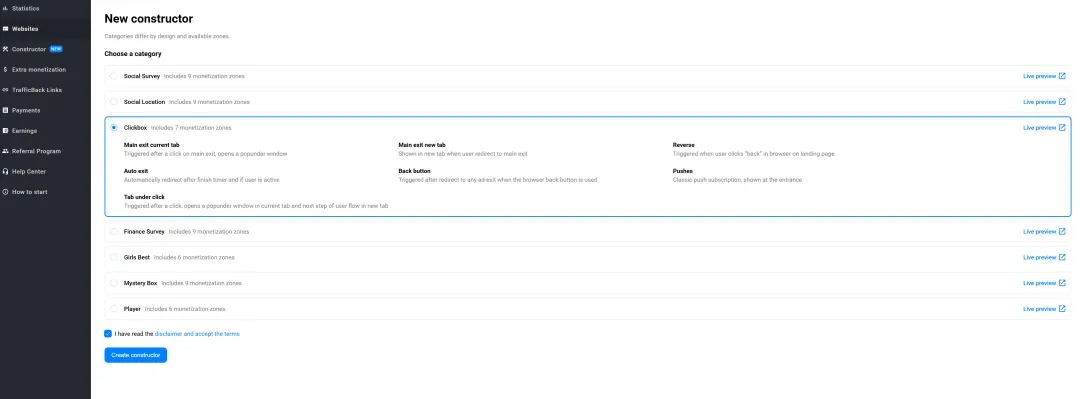Select the Social Location radio button
1080x399 pixels.
coord(114,101)
